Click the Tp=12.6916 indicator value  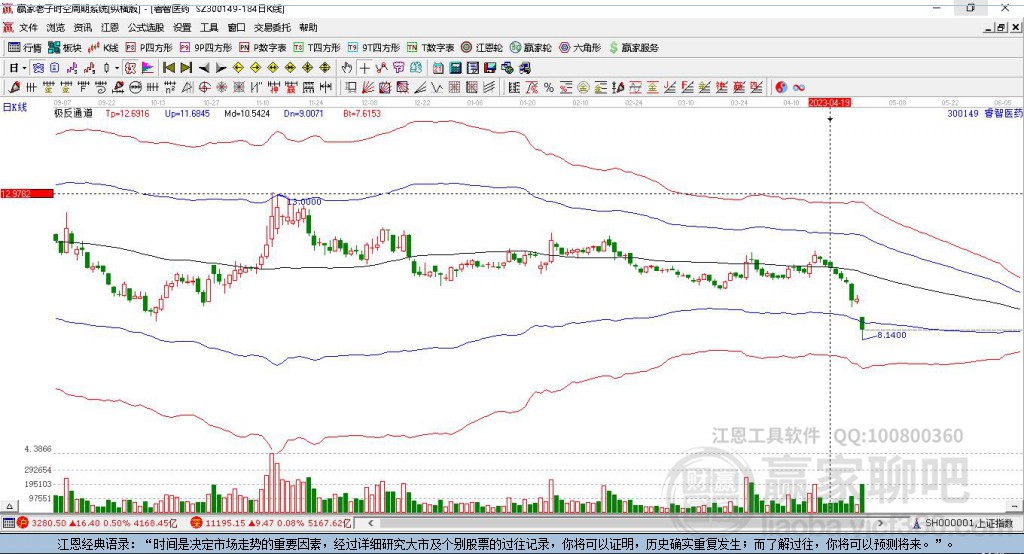127,114
